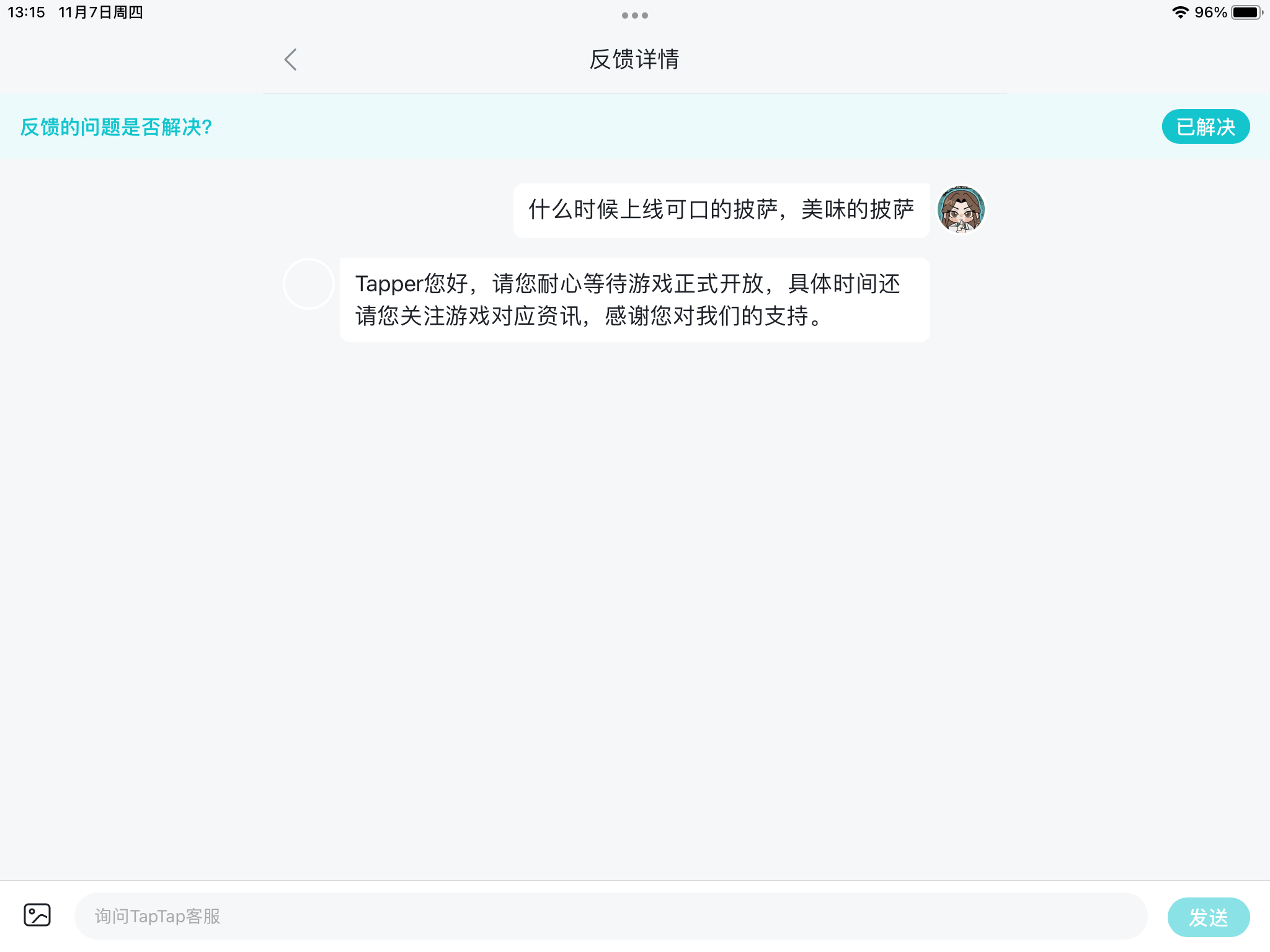Go back using the header chevron
The height and width of the screenshot is (952, 1270).
(x=290, y=59)
